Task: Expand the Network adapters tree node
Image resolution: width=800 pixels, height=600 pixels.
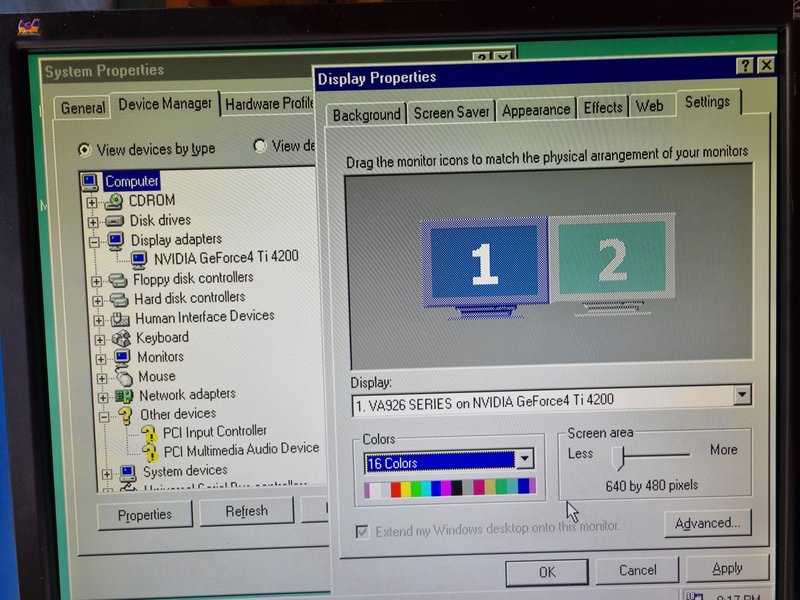Action: (x=103, y=398)
